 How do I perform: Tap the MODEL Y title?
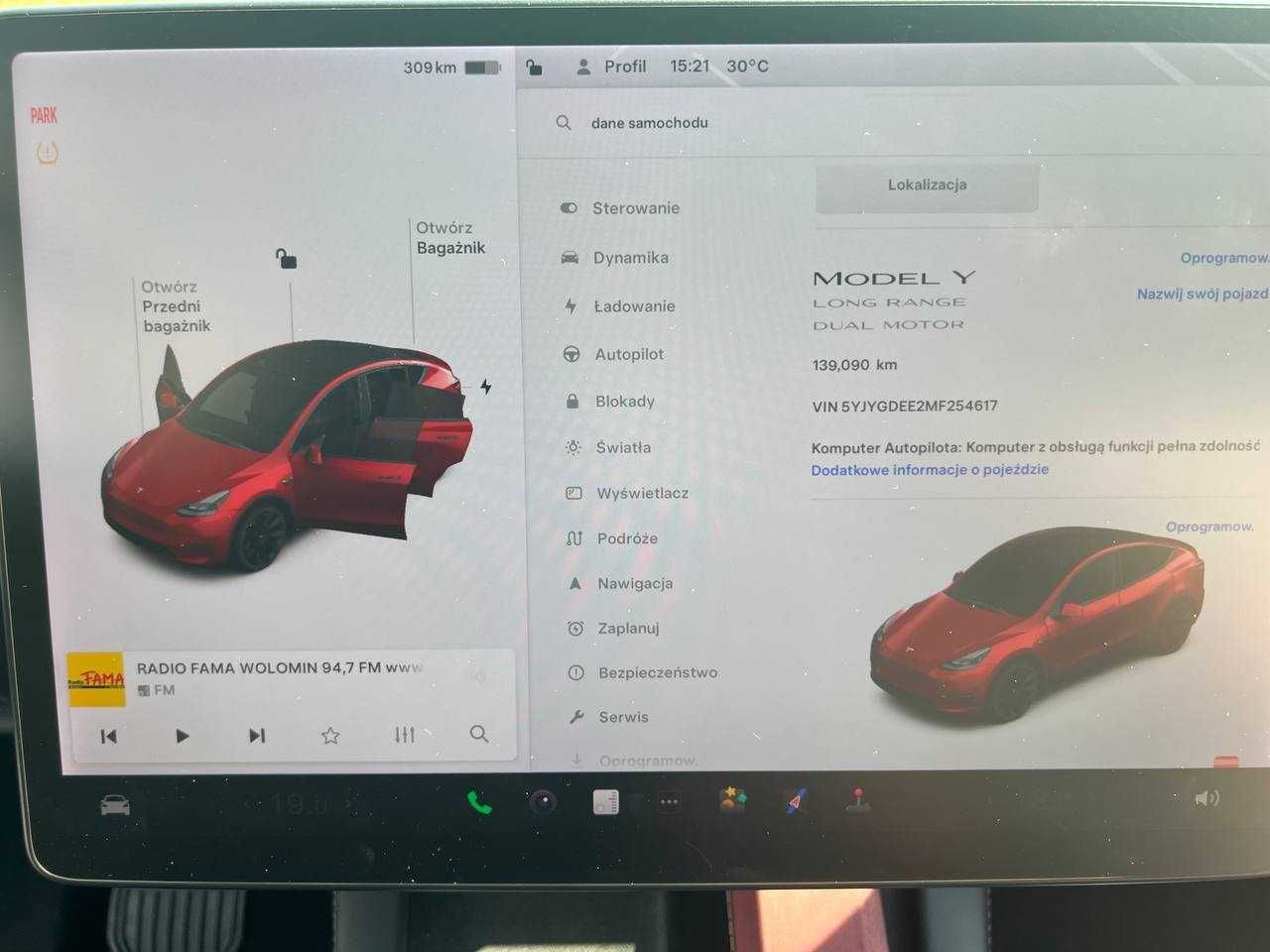[895, 279]
